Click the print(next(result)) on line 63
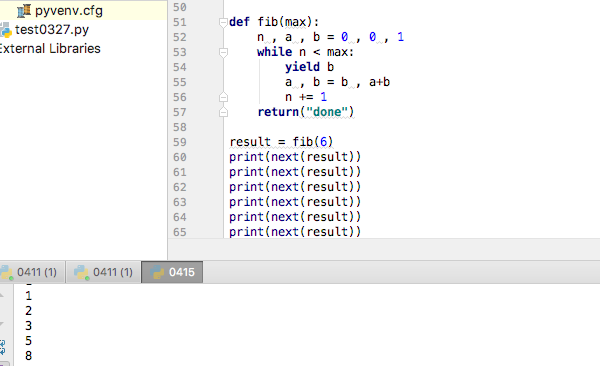Screen dimensions: 600x366 (x=295, y=202)
